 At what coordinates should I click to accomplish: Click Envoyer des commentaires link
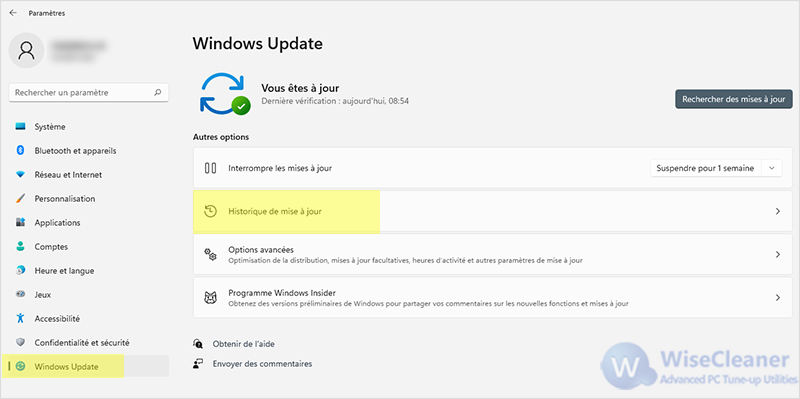(x=262, y=364)
